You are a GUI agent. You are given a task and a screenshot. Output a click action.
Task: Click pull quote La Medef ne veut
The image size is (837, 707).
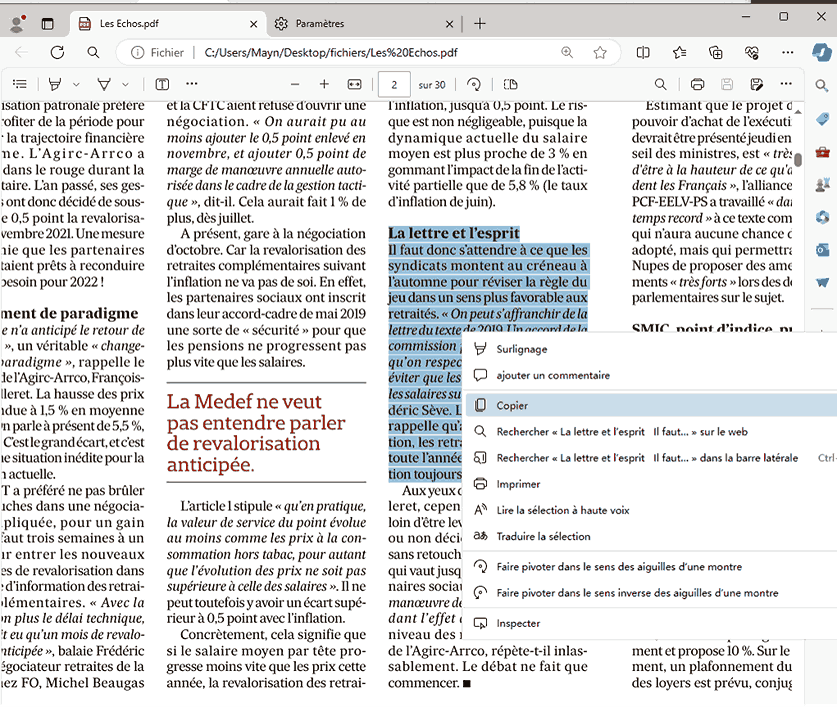[x=256, y=433]
